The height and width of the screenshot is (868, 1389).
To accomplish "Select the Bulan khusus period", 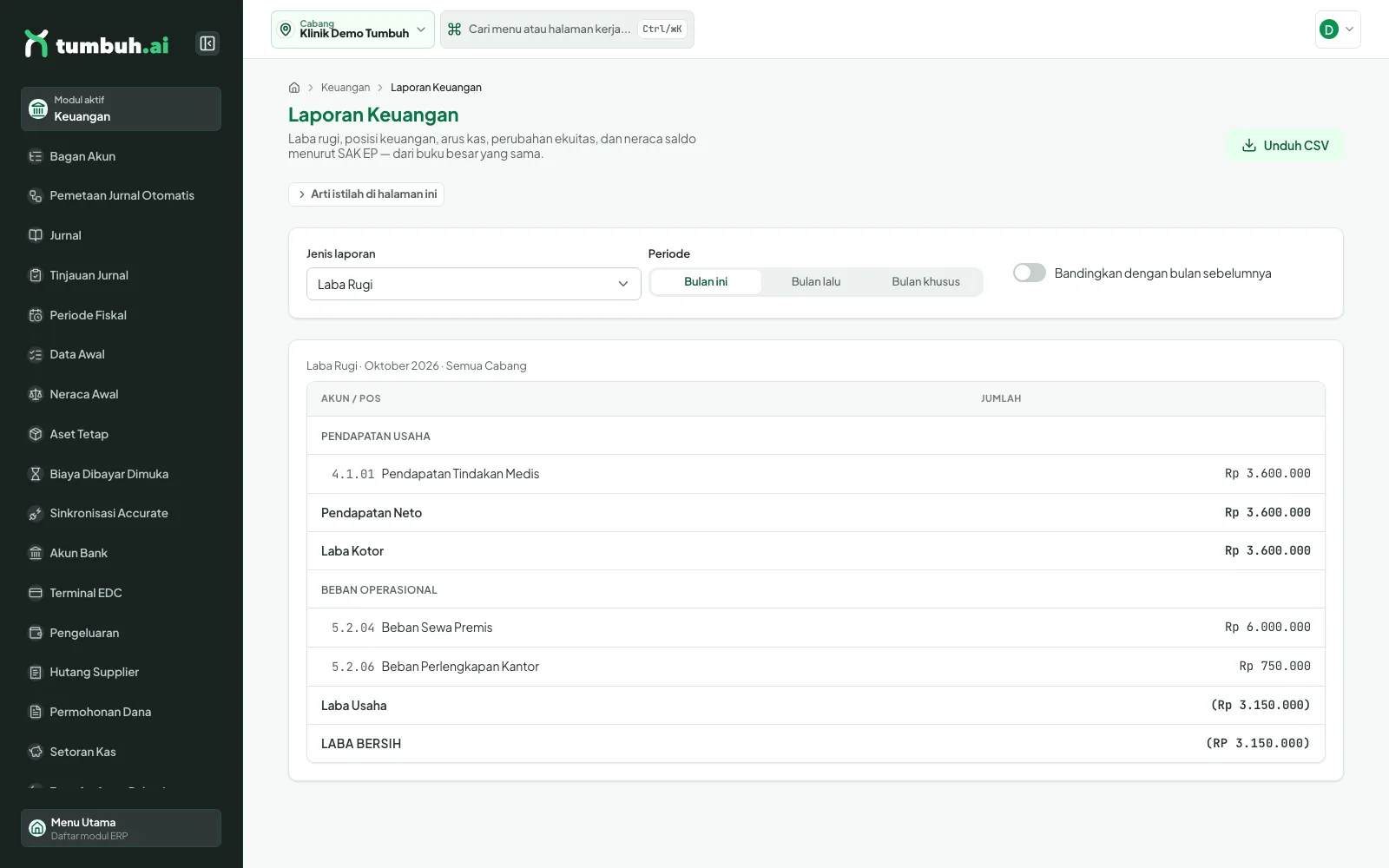I will tap(925, 282).
